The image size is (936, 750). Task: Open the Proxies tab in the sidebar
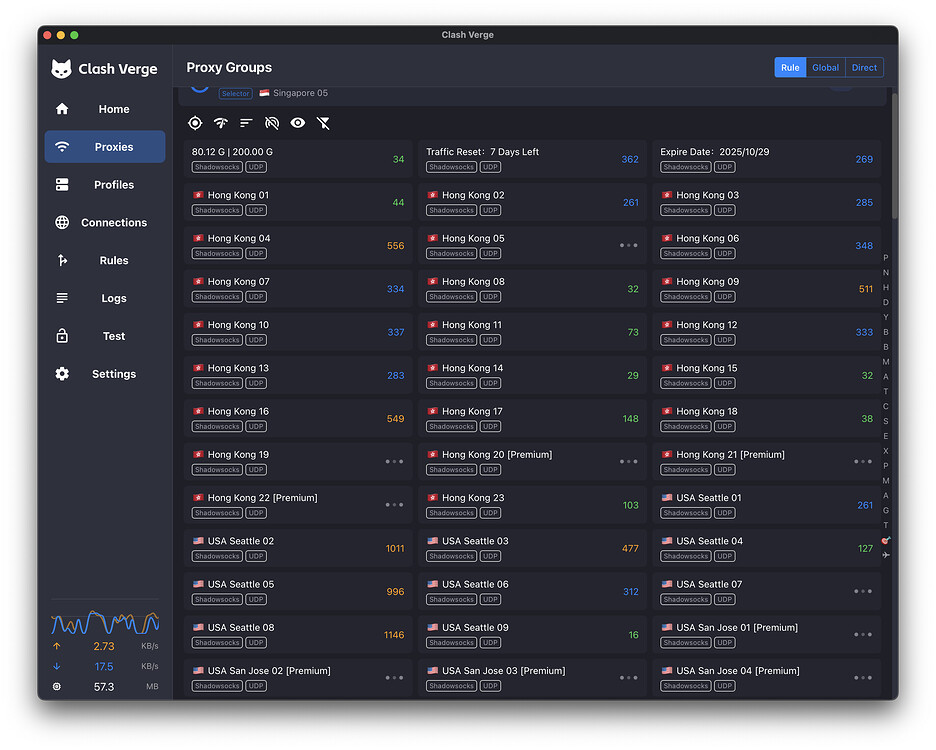tap(105, 147)
